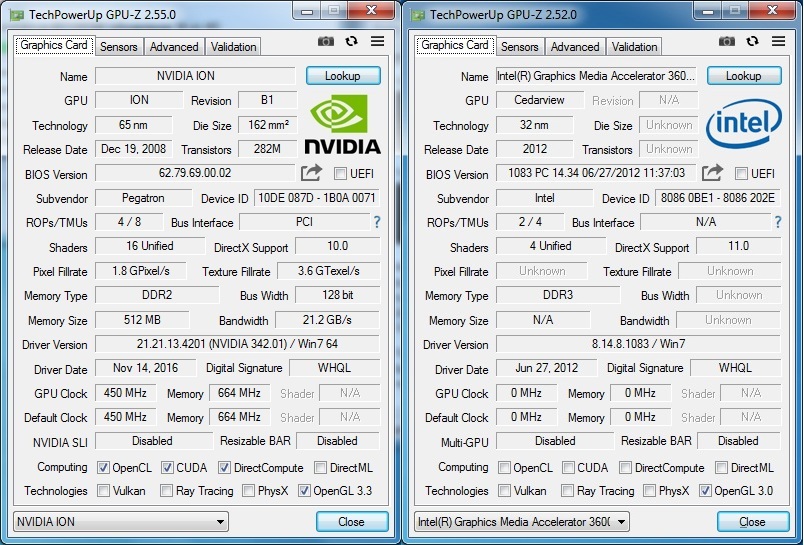804x545 pixels.
Task: Click Bus Interface question mark in Intel window
Action: (x=778, y=222)
